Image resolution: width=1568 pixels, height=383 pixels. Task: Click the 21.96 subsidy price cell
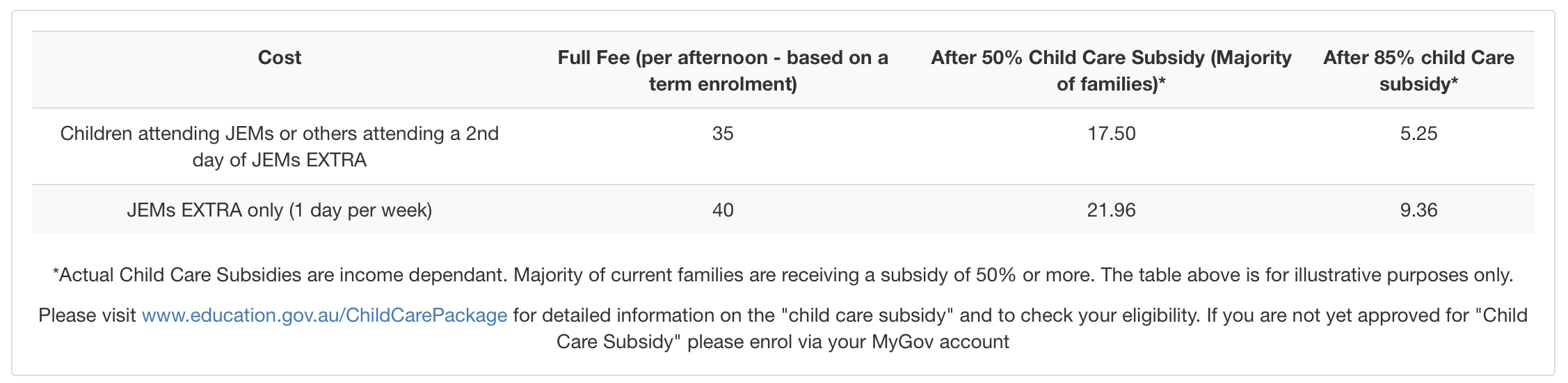[1111, 210]
